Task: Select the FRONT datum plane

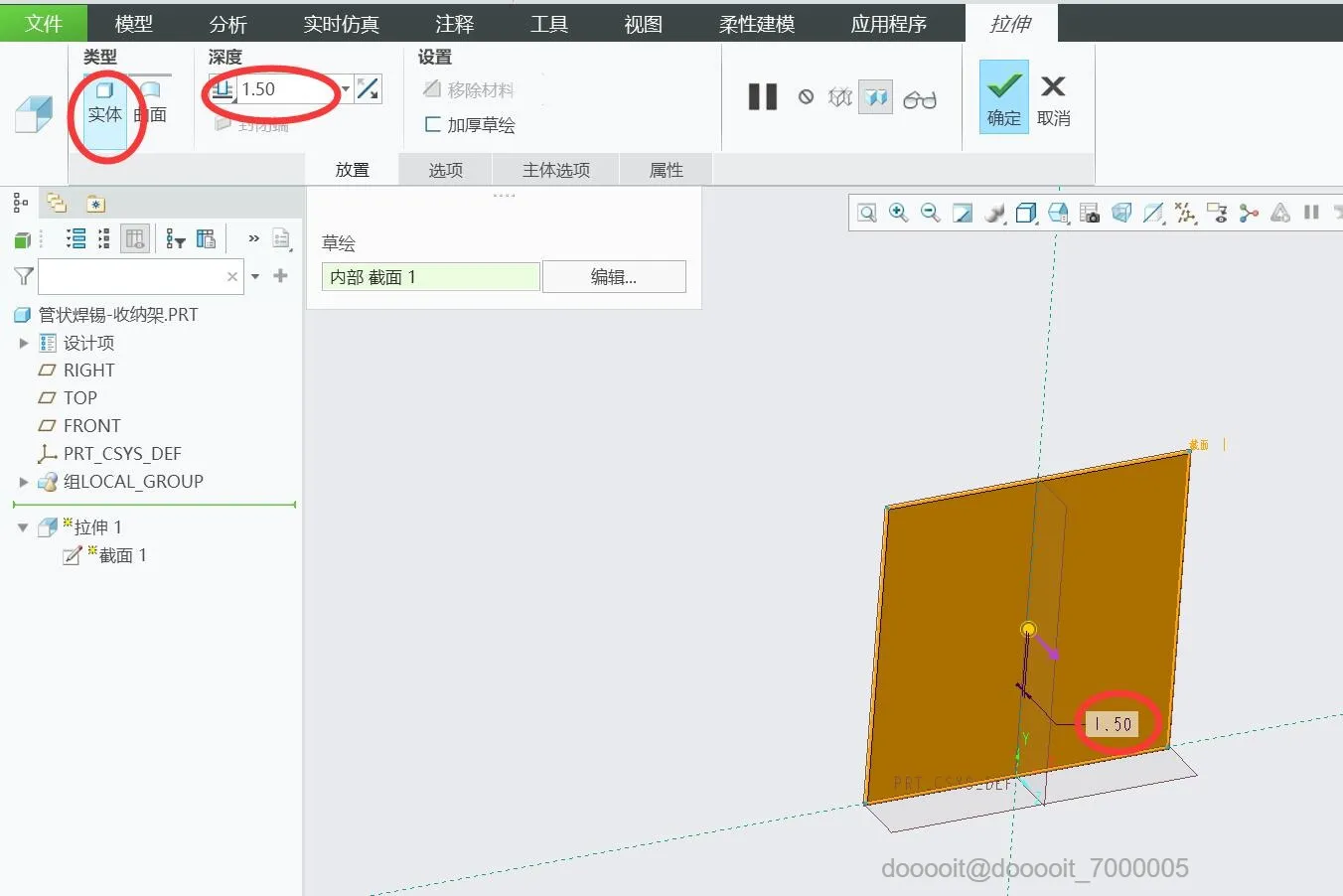Action: [x=79, y=426]
